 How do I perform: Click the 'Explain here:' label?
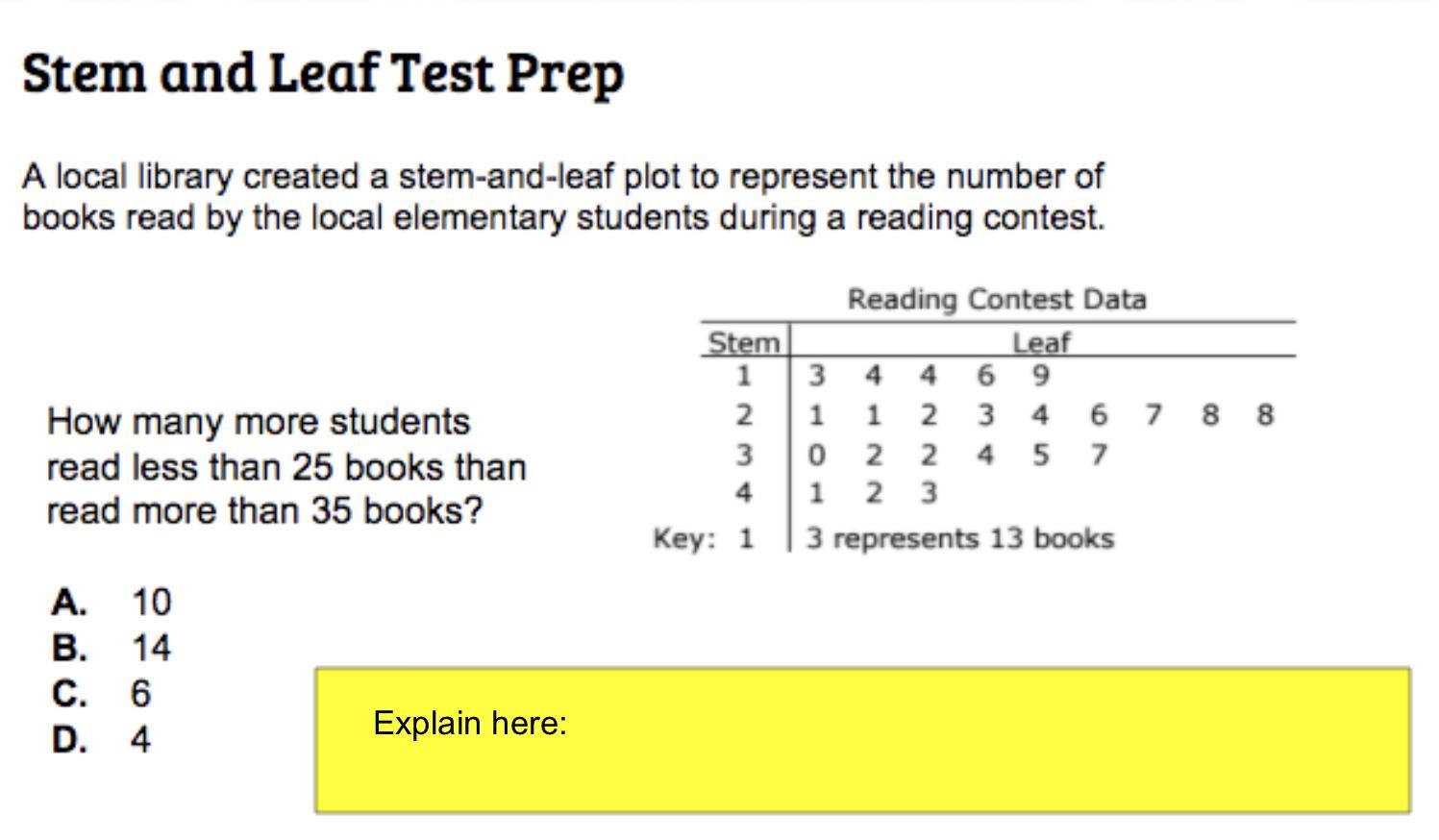[x=470, y=723]
